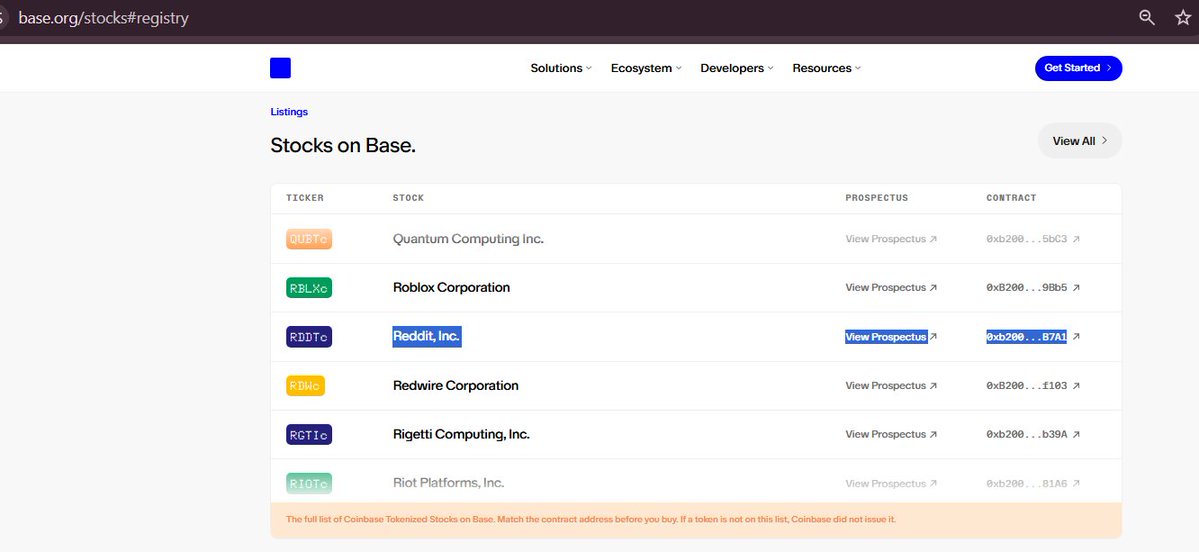This screenshot has width=1199, height=552.
Task: Open the arrow icon beside contract 0xB200...f103
Action: (x=1076, y=386)
